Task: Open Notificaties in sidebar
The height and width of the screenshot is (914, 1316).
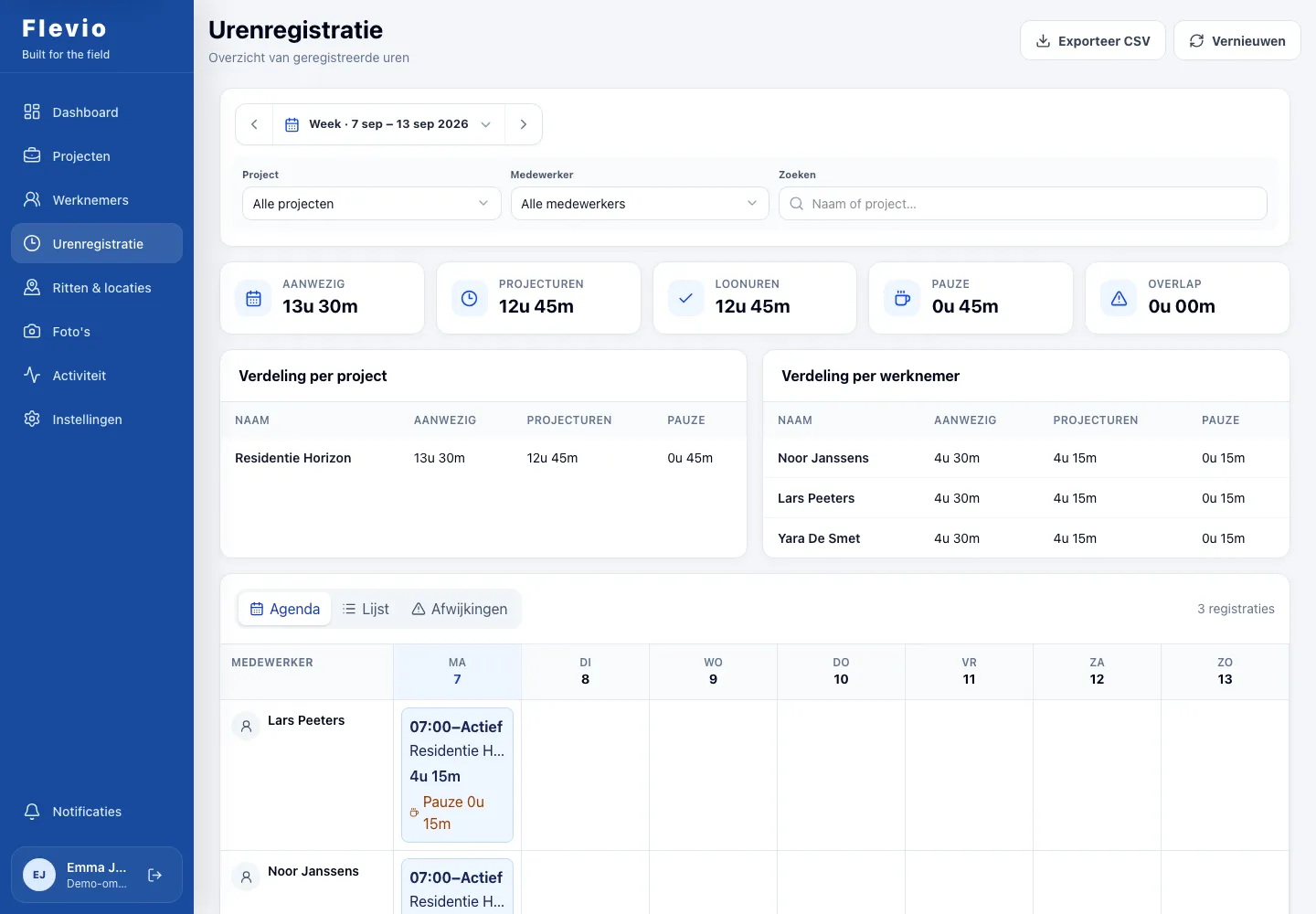Action: coord(97,811)
